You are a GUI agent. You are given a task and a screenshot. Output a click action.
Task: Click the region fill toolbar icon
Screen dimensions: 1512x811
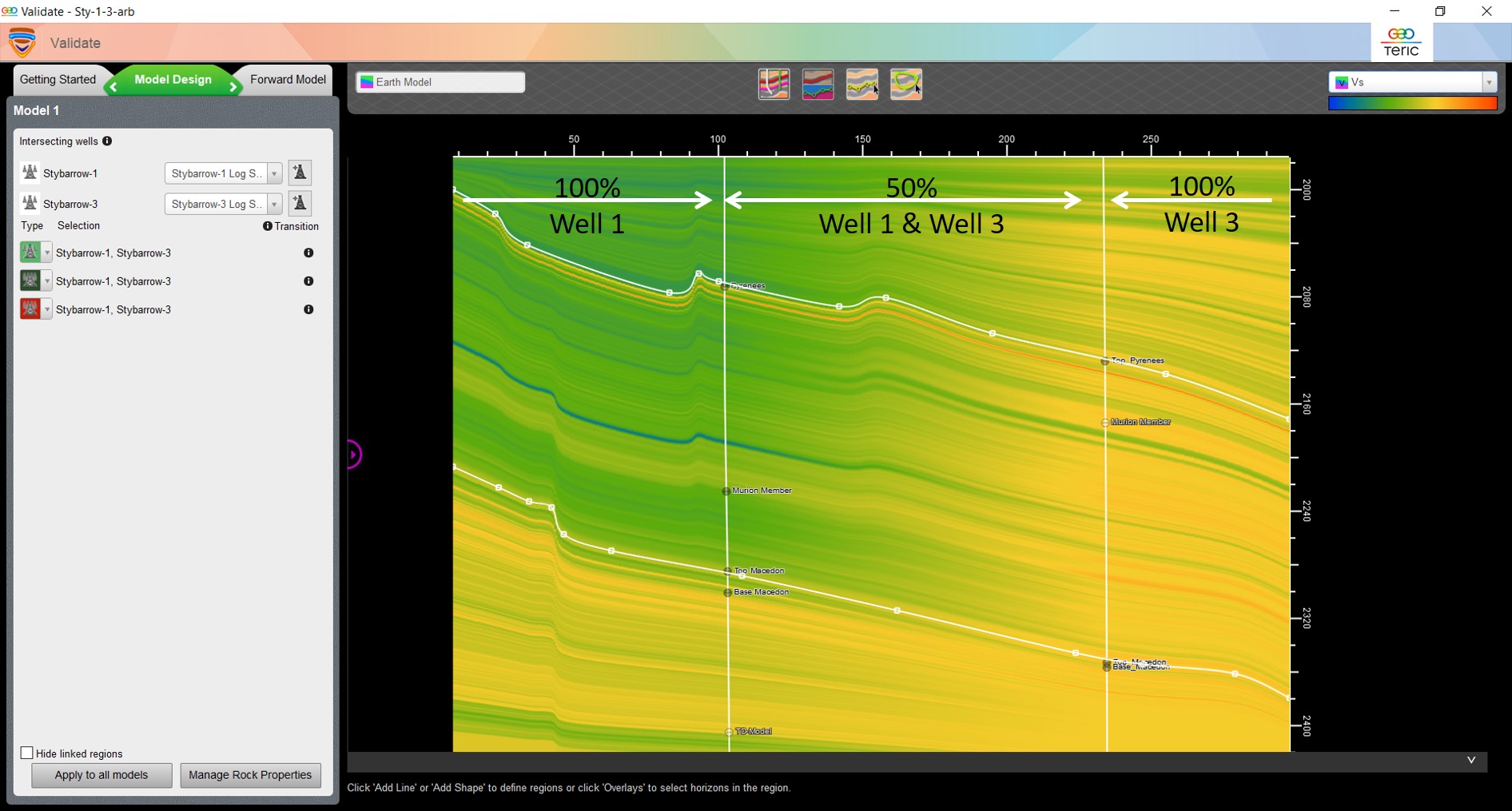point(818,84)
